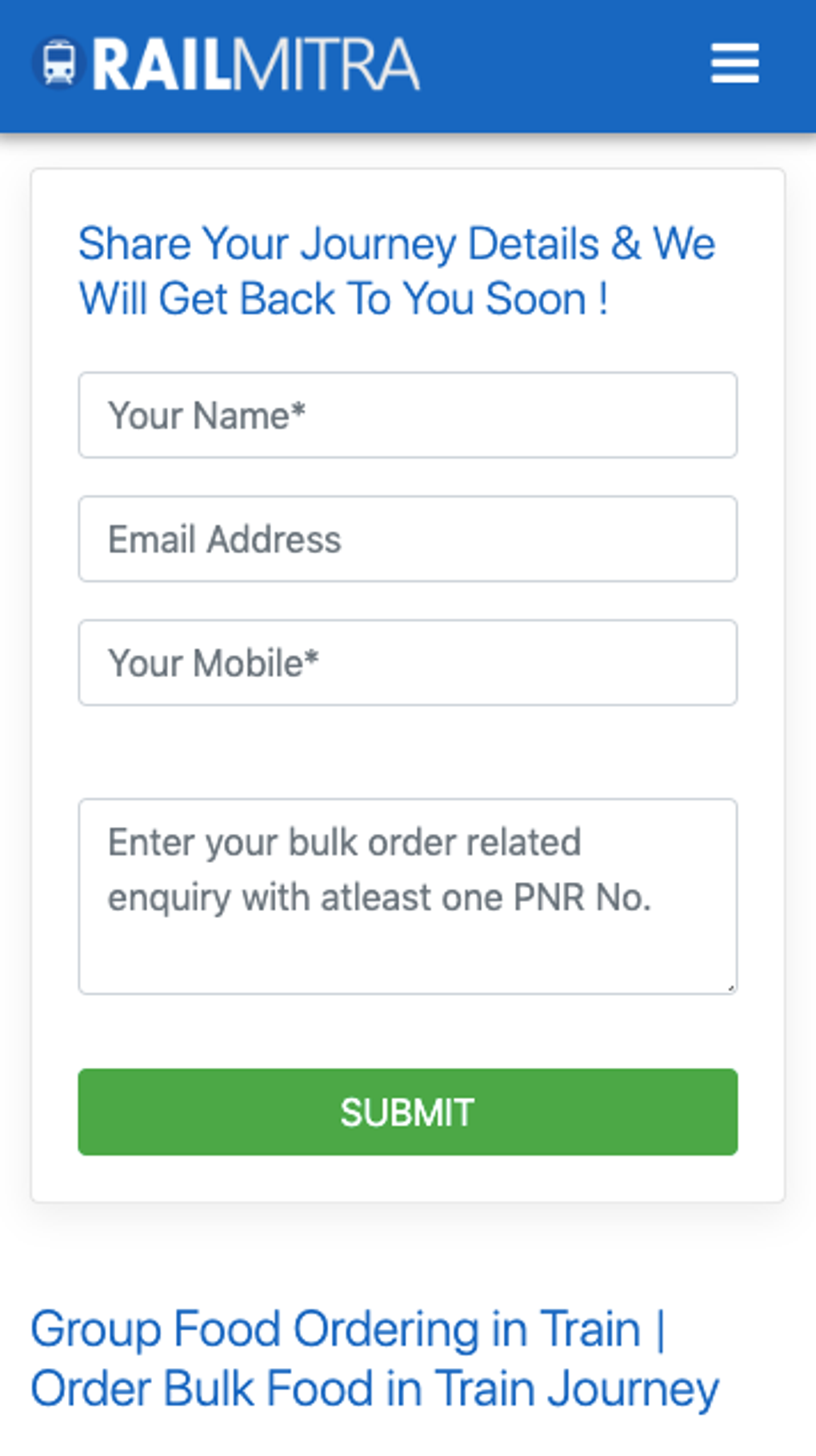
Task: Click 'Order Bulk Food in Train Journey' text
Action: click(x=374, y=1389)
